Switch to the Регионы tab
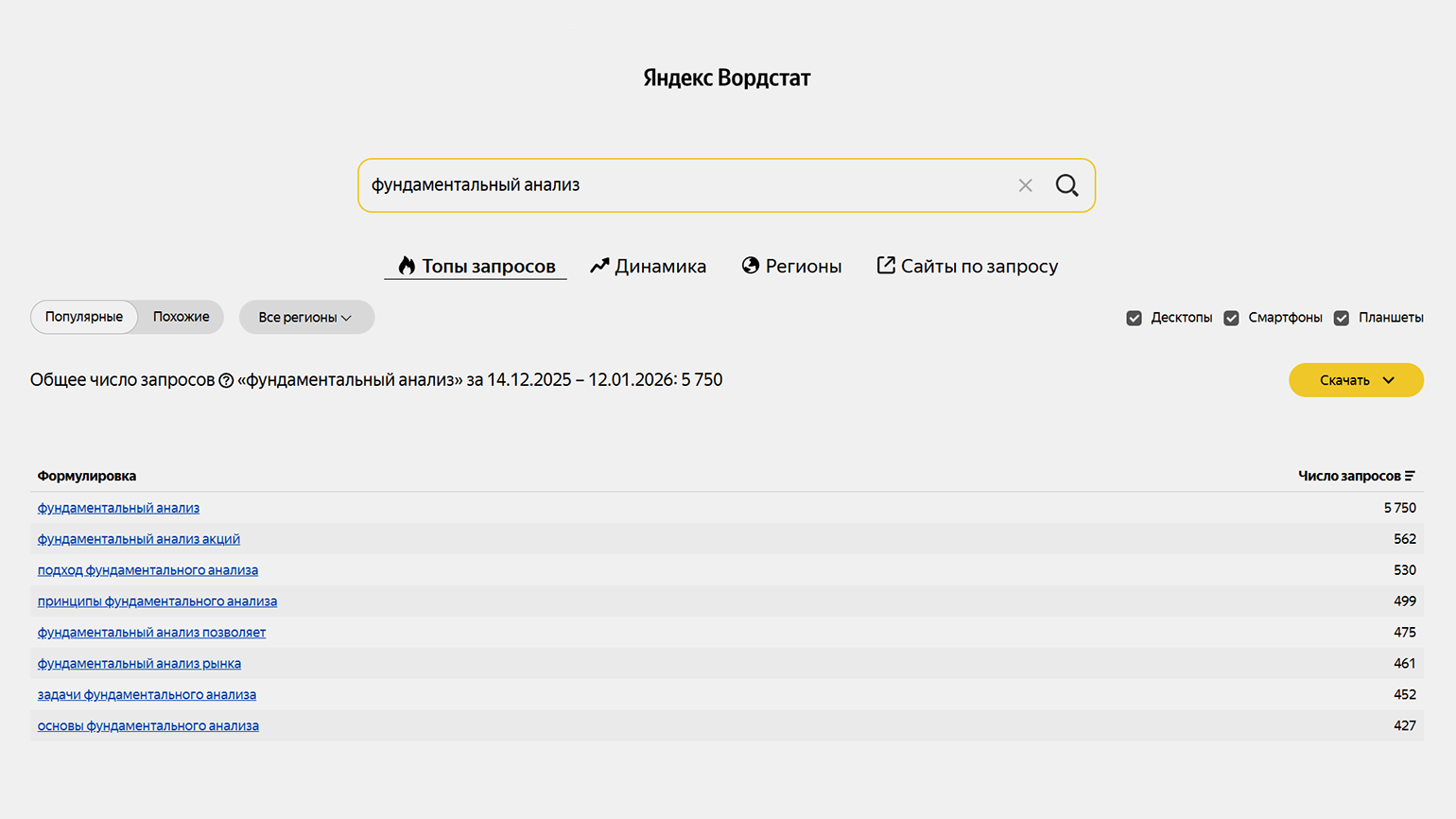The width and height of the screenshot is (1456, 819). point(803,266)
